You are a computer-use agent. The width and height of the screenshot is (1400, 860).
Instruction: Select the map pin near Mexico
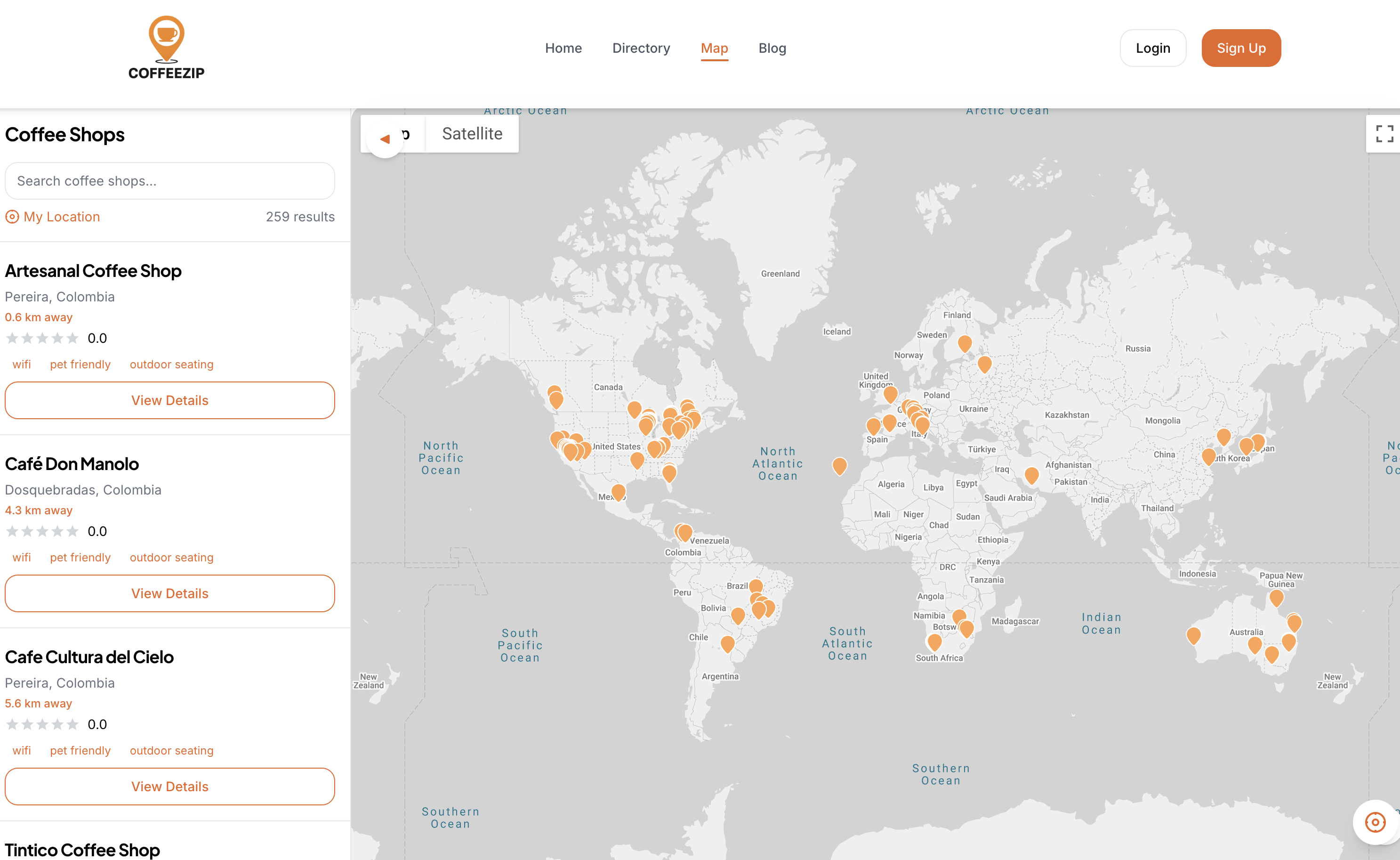click(x=619, y=492)
